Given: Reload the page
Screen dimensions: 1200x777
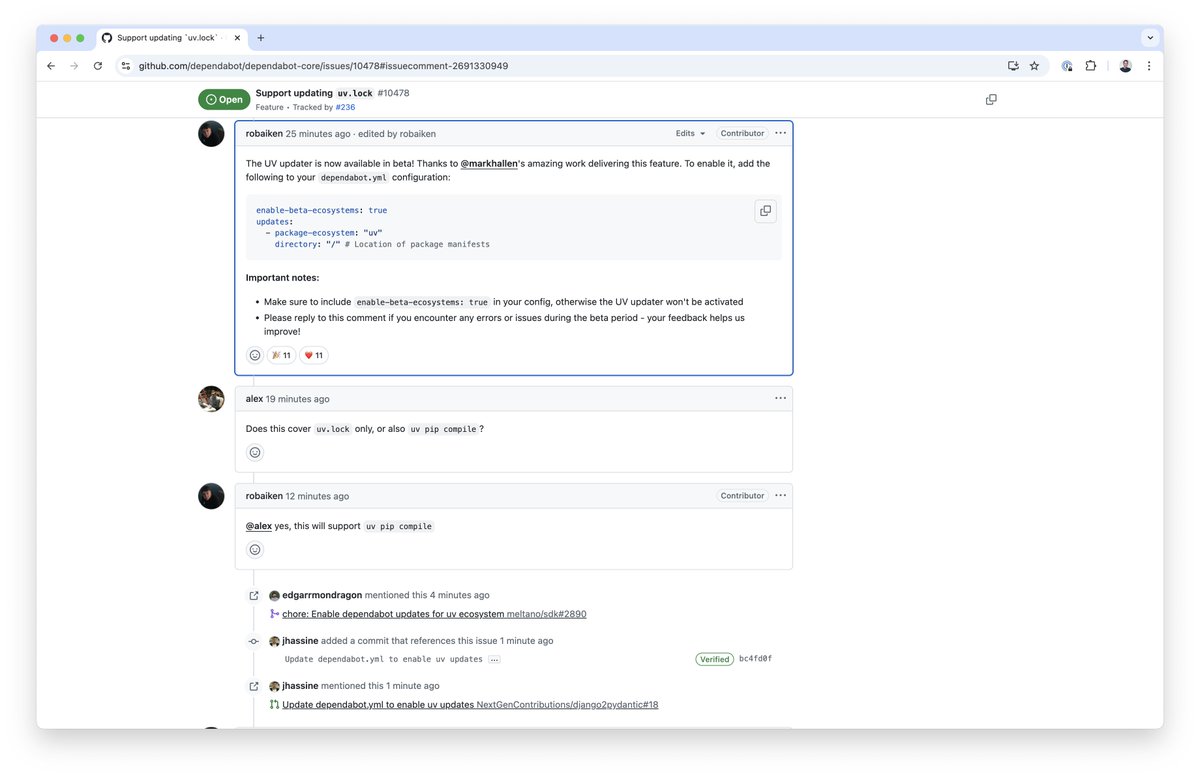Looking at the screenshot, I should [x=98, y=66].
